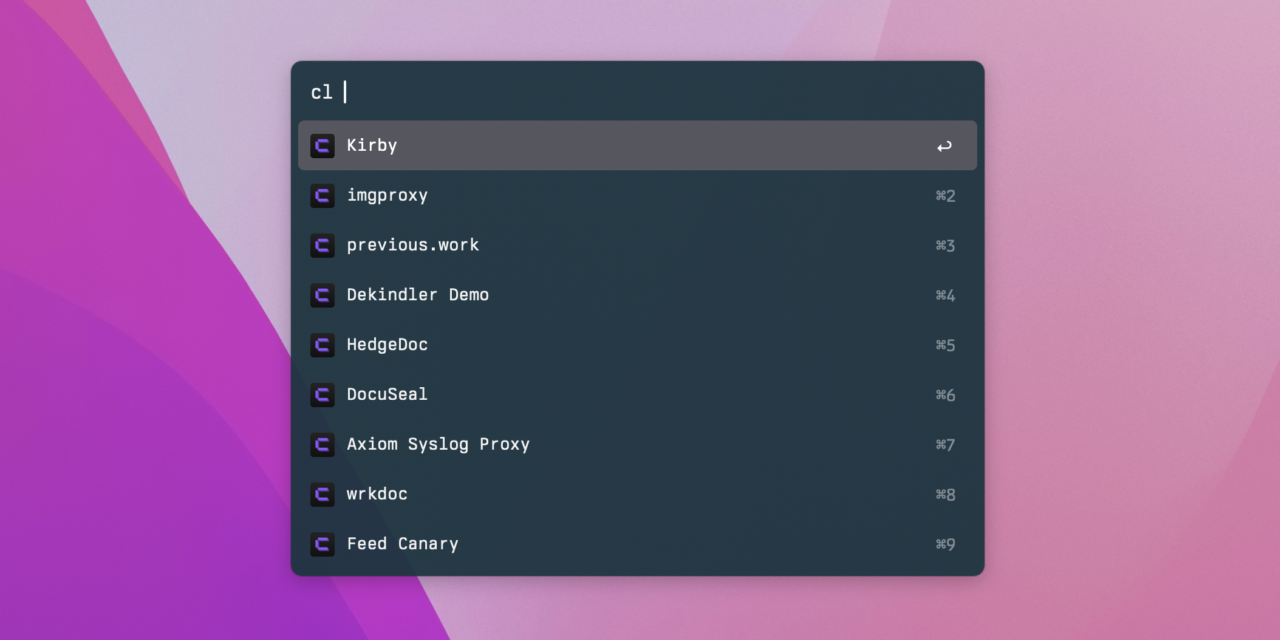
Task: Click the ⌘7 shortcut hint
Action: tap(945, 445)
